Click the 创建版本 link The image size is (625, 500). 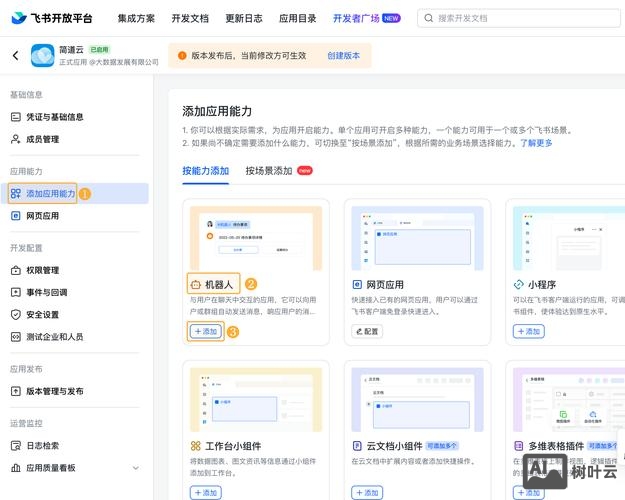(x=344, y=55)
